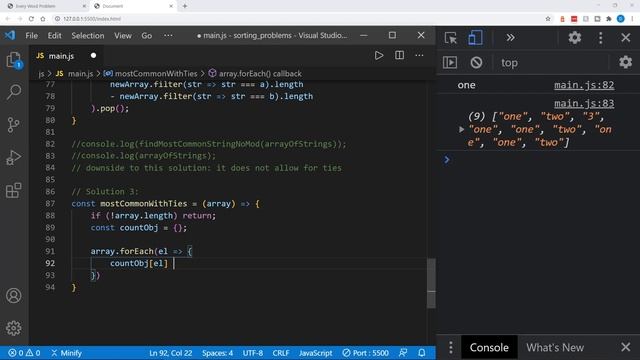Open Source Control view
The height and width of the screenshot is (360, 640).
[14, 125]
